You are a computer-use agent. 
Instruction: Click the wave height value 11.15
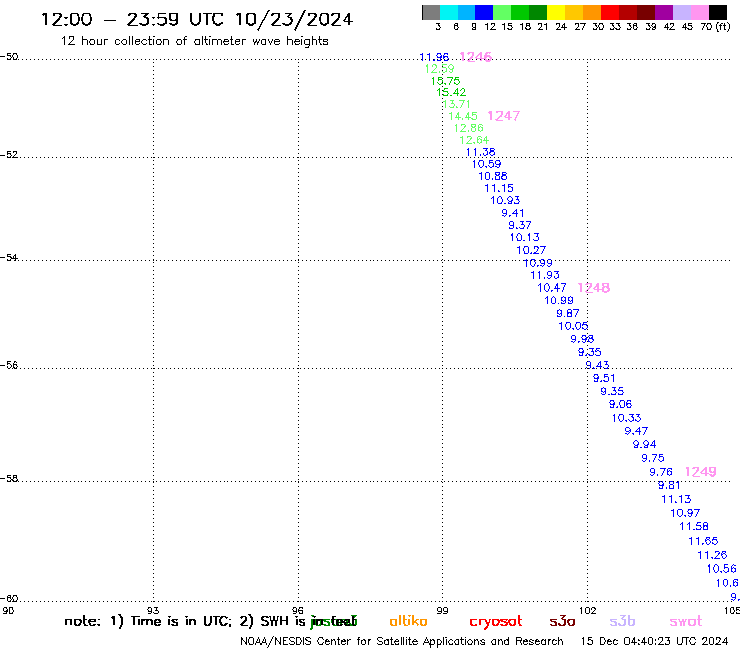click(499, 188)
